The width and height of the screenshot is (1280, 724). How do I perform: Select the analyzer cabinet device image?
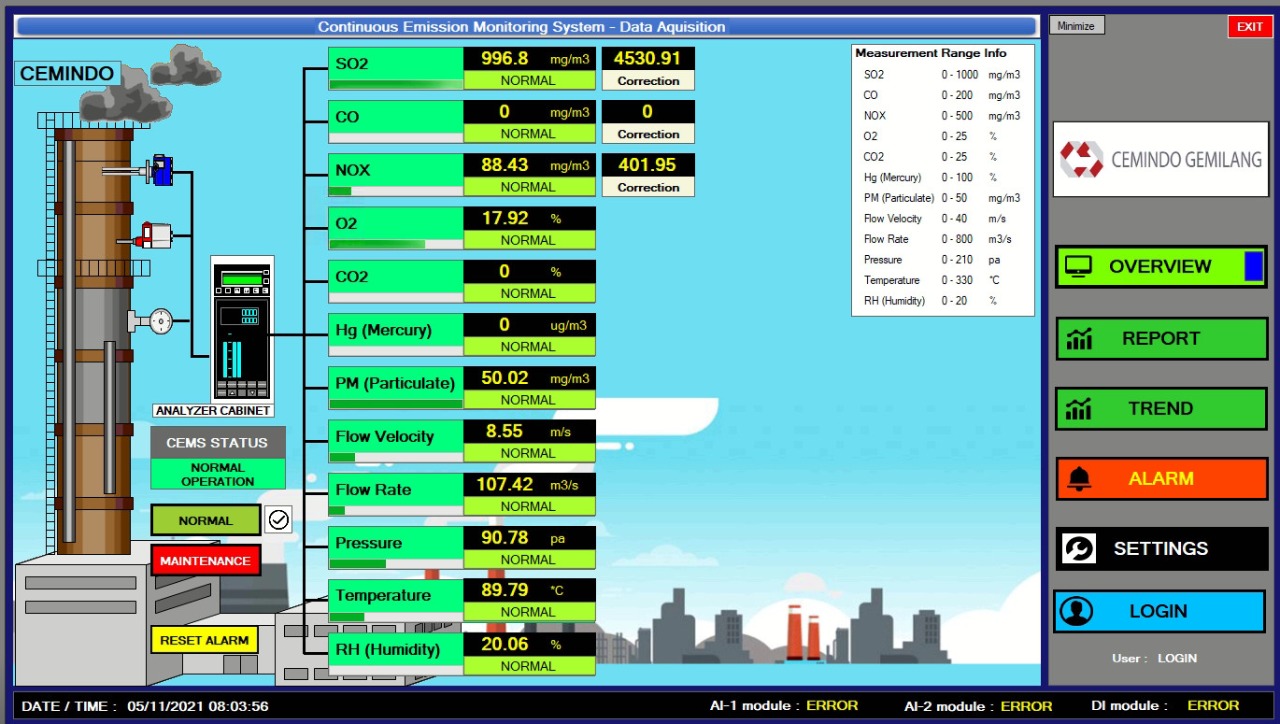pos(242,330)
